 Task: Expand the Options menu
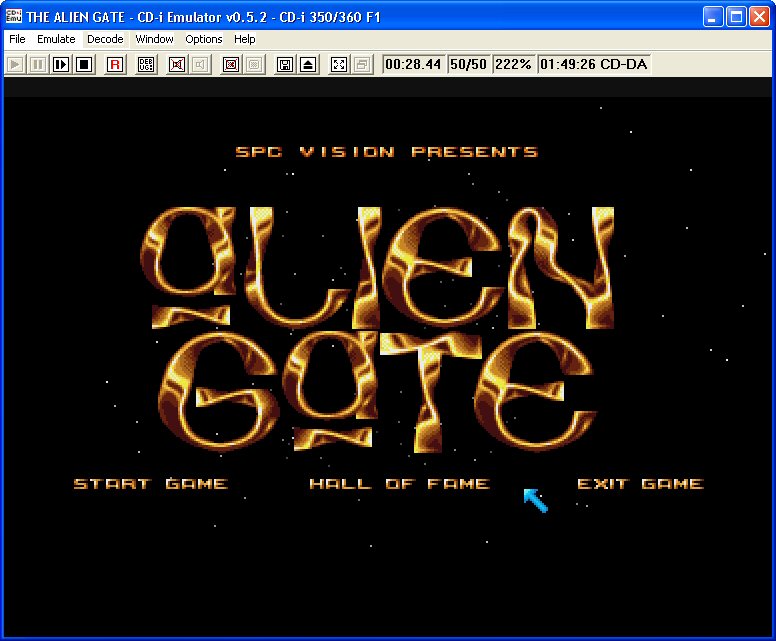[x=203, y=39]
